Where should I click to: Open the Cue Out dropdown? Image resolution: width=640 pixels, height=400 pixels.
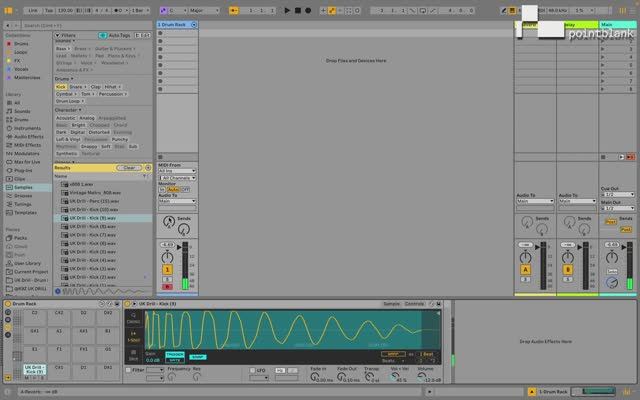[x=618, y=195]
